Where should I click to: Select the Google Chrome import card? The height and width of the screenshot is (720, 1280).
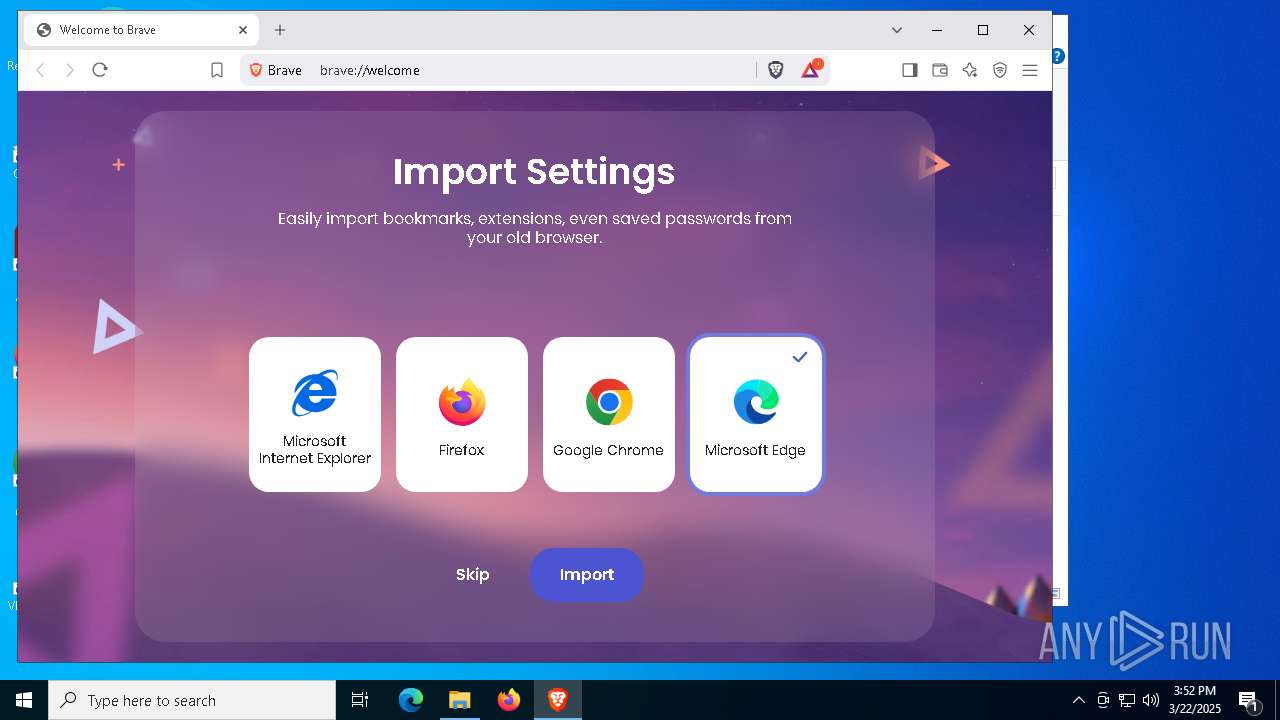[x=609, y=414]
